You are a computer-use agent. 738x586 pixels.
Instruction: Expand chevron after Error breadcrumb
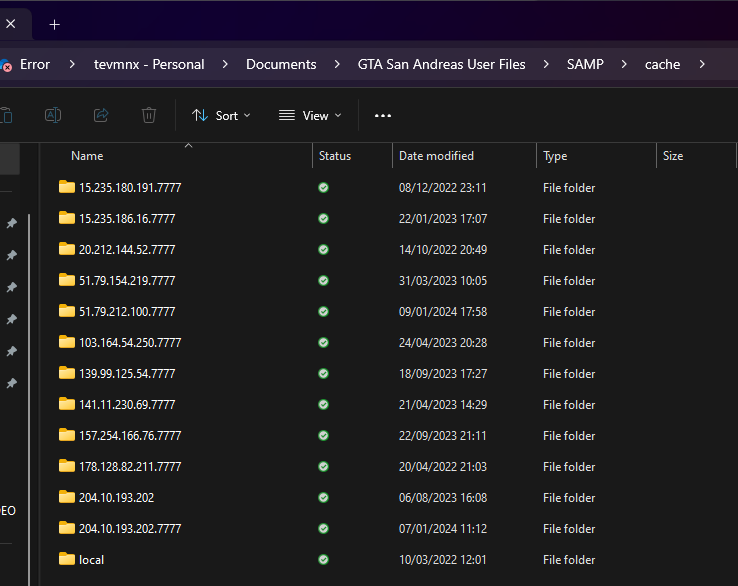pyautogui.click(x=72, y=64)
